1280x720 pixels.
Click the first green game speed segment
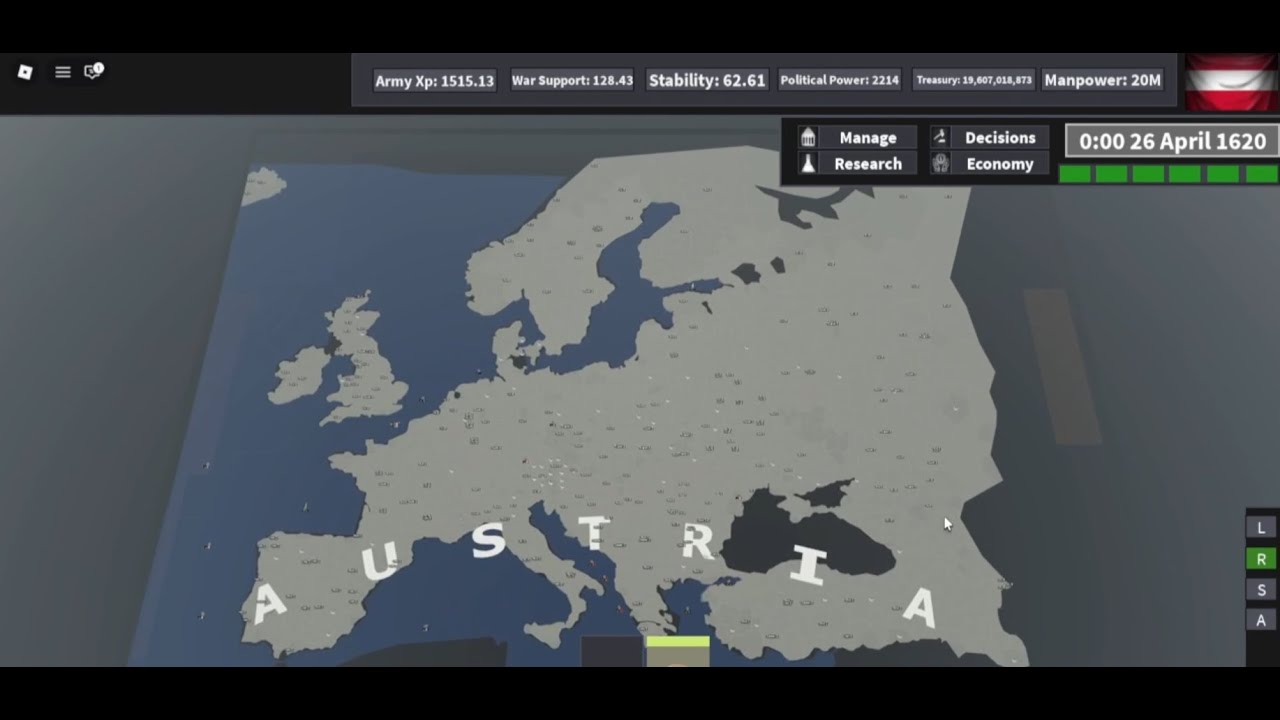(x=1075, y=174)
